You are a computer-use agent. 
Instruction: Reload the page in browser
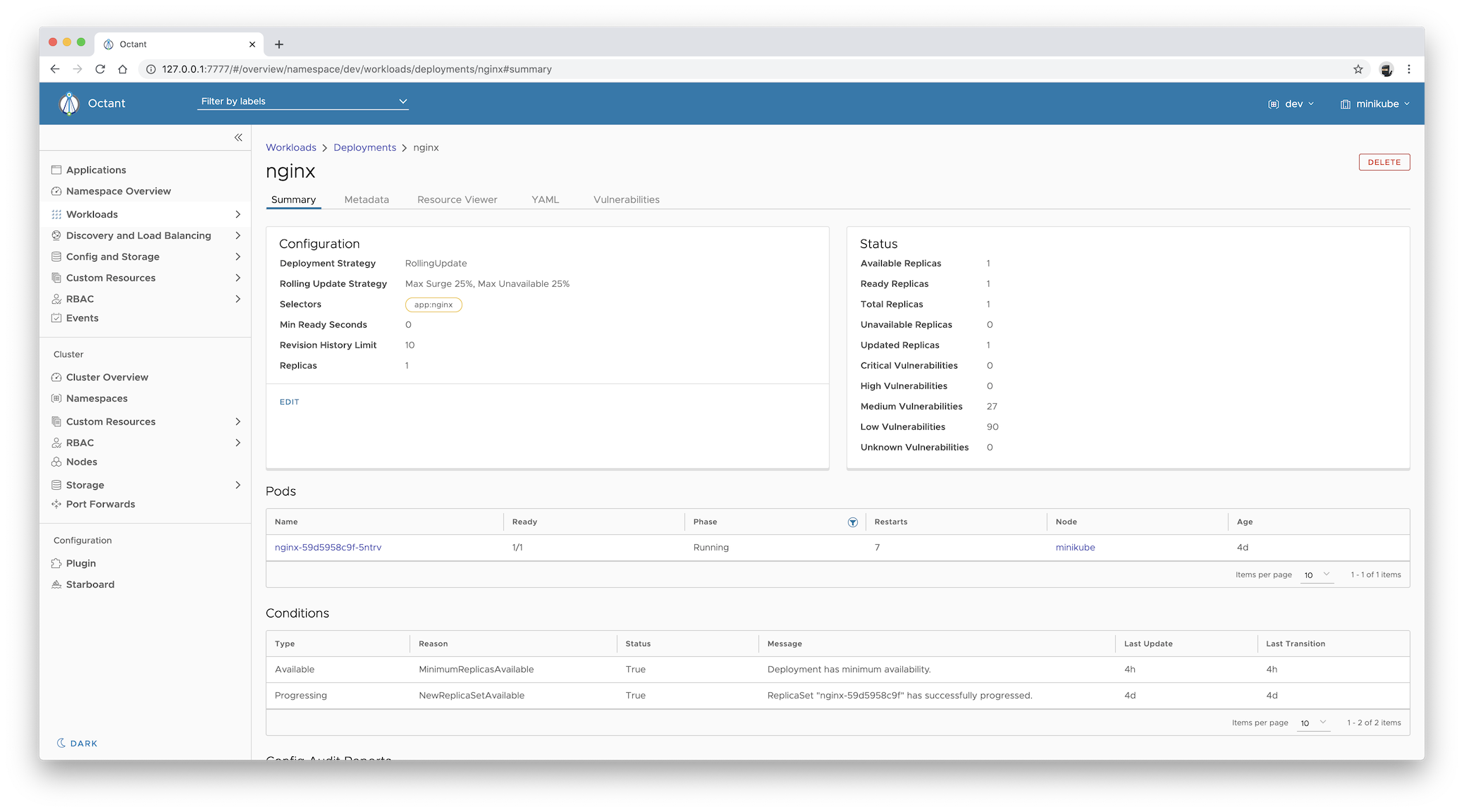click(100, 69)
